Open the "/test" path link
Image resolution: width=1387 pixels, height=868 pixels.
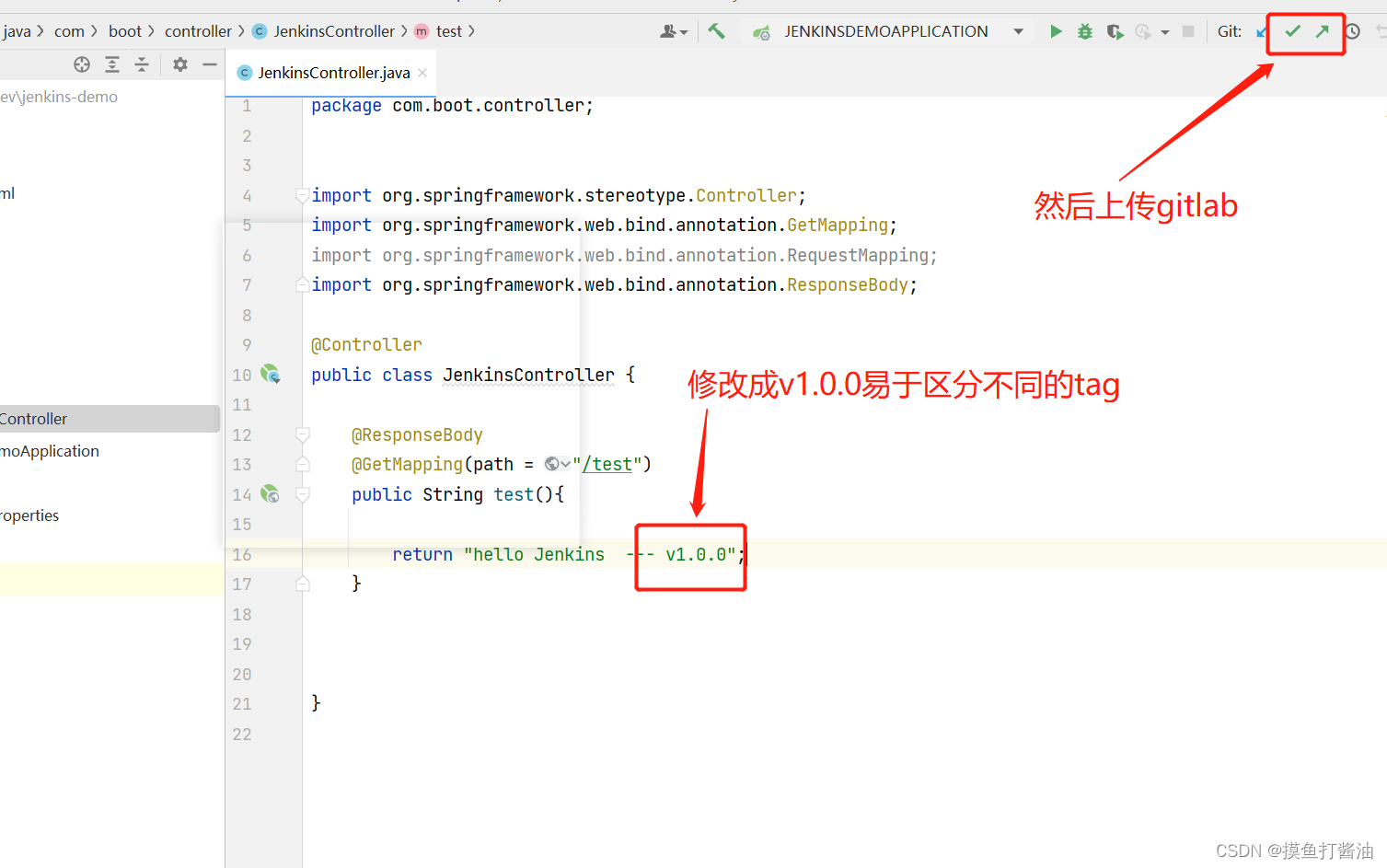607,464
